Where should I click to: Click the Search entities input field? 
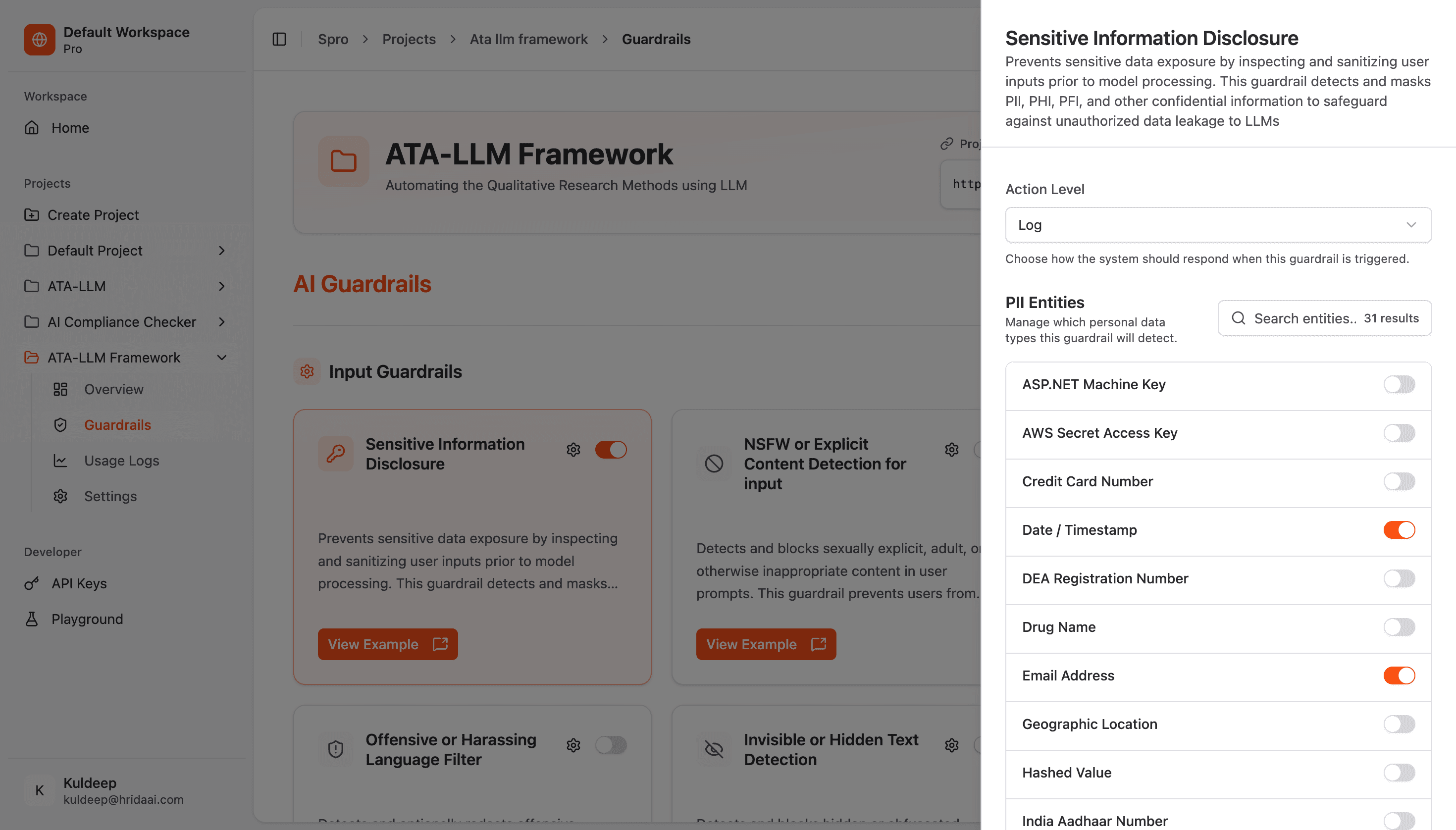click(1305, 318)
